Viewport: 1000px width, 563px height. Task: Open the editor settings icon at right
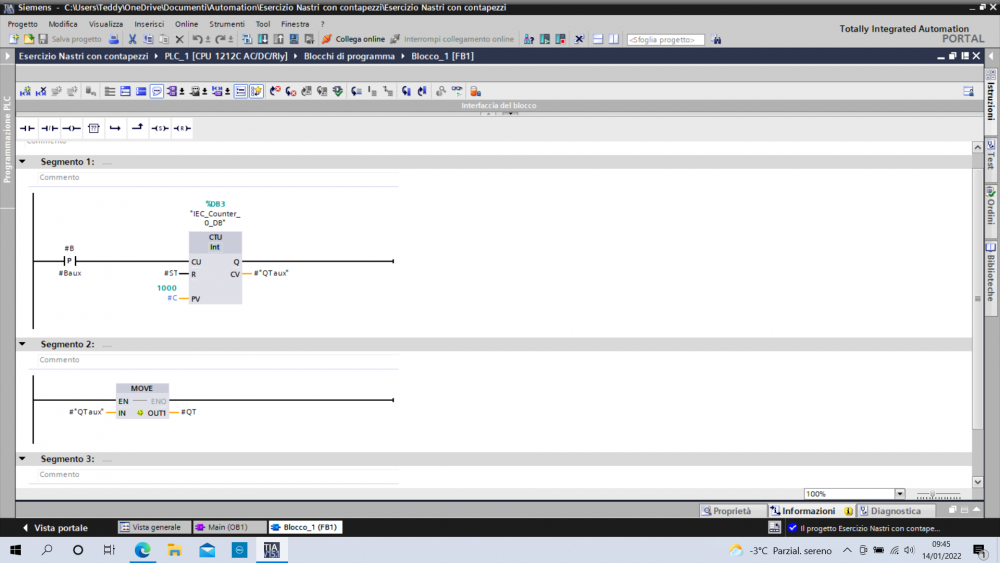tap(968, 92)
